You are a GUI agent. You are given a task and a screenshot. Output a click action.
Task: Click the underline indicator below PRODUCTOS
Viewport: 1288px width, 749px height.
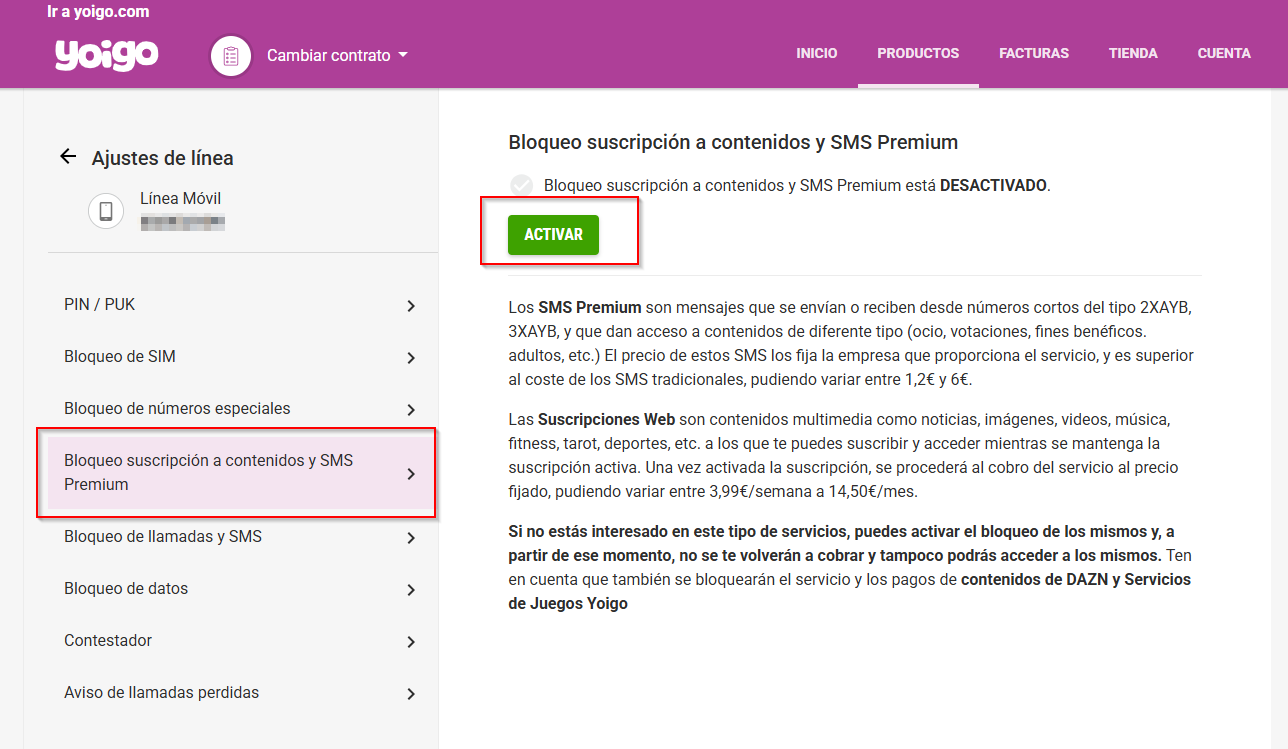(x=918, y=87)
